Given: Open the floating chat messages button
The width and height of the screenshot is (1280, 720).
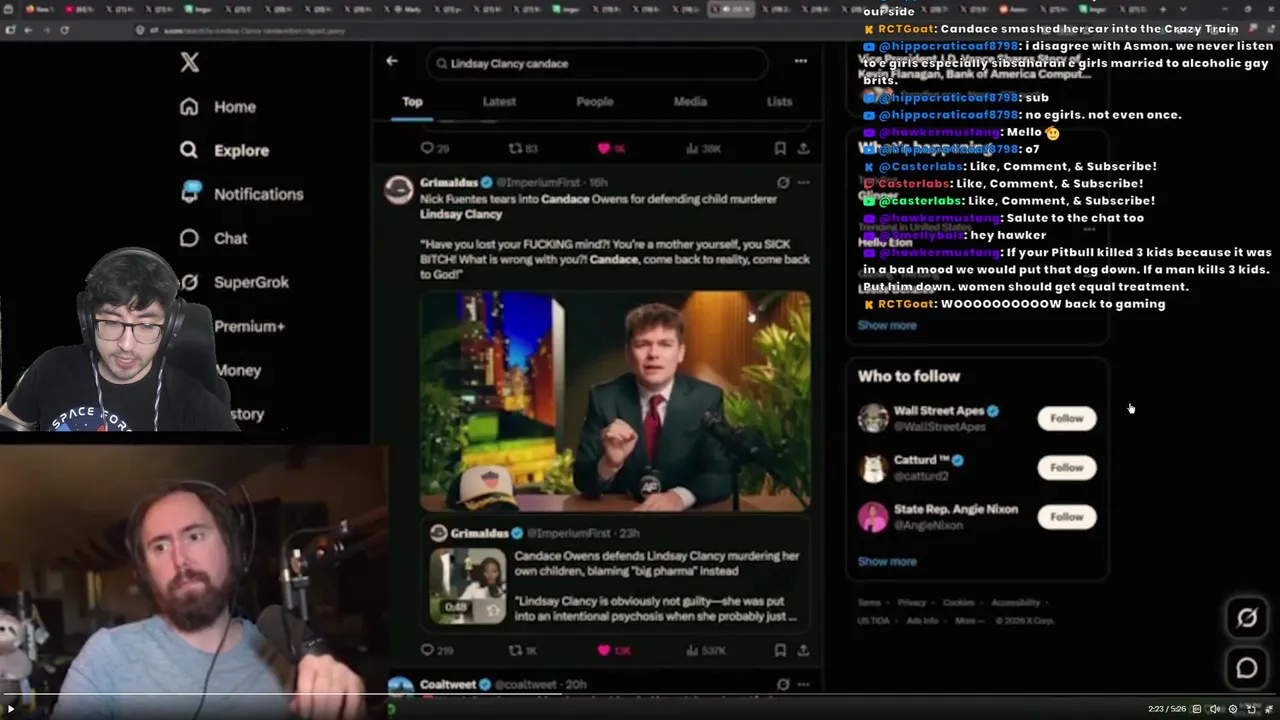Looking at the screenshot, I should [x=1246, y=668].
